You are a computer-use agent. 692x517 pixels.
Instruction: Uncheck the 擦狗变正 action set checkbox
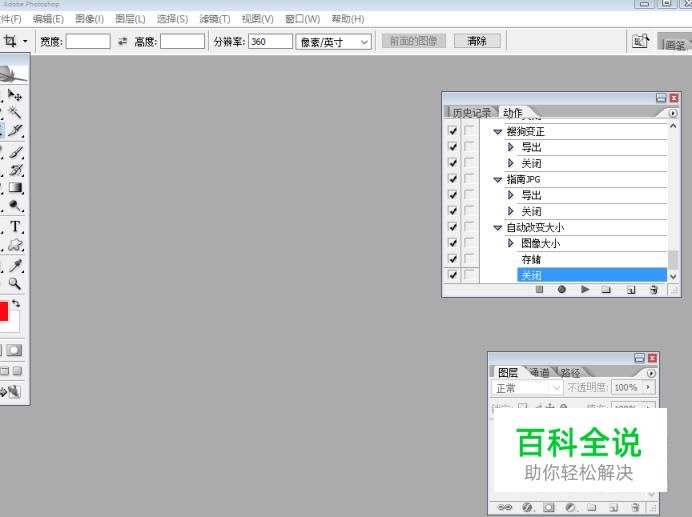[x=452, y=131]
